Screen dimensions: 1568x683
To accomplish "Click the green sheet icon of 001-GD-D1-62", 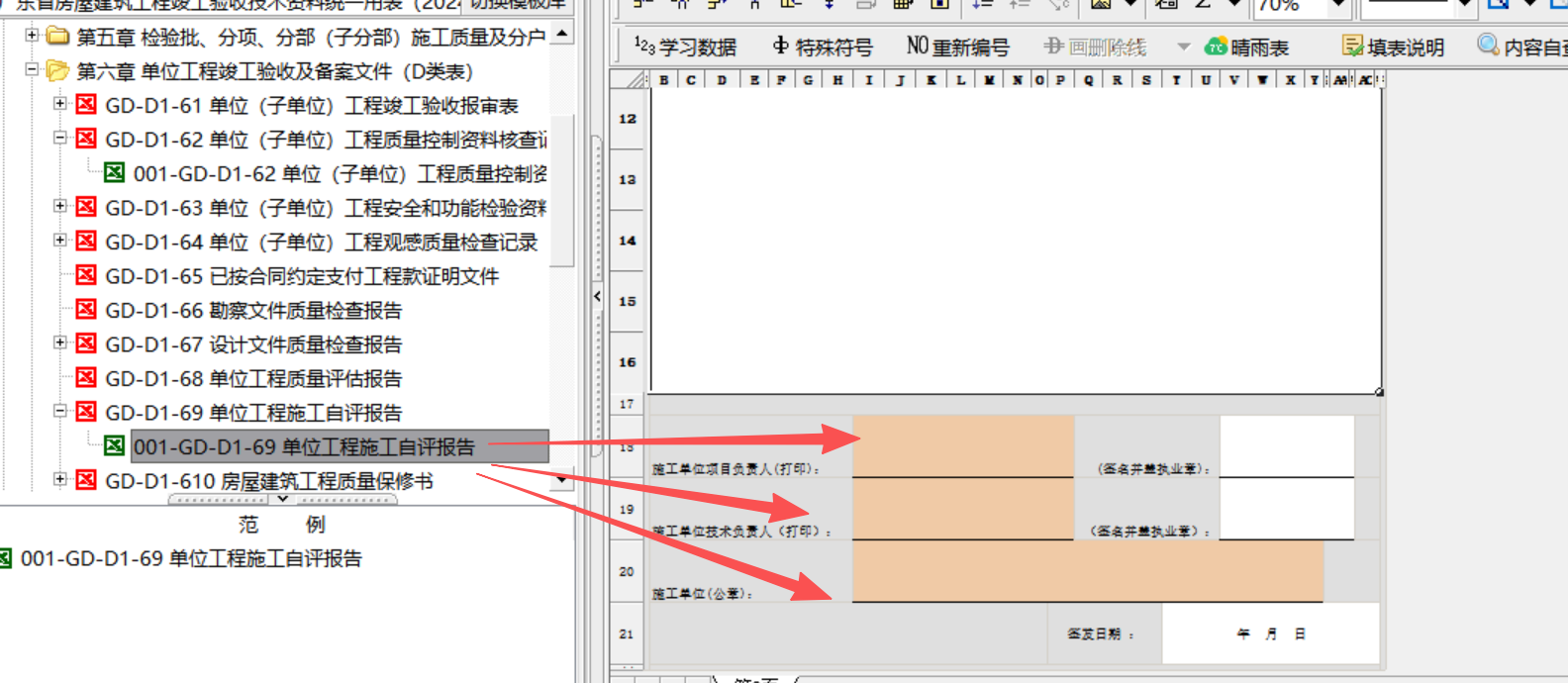I will (x=115, y=173).
